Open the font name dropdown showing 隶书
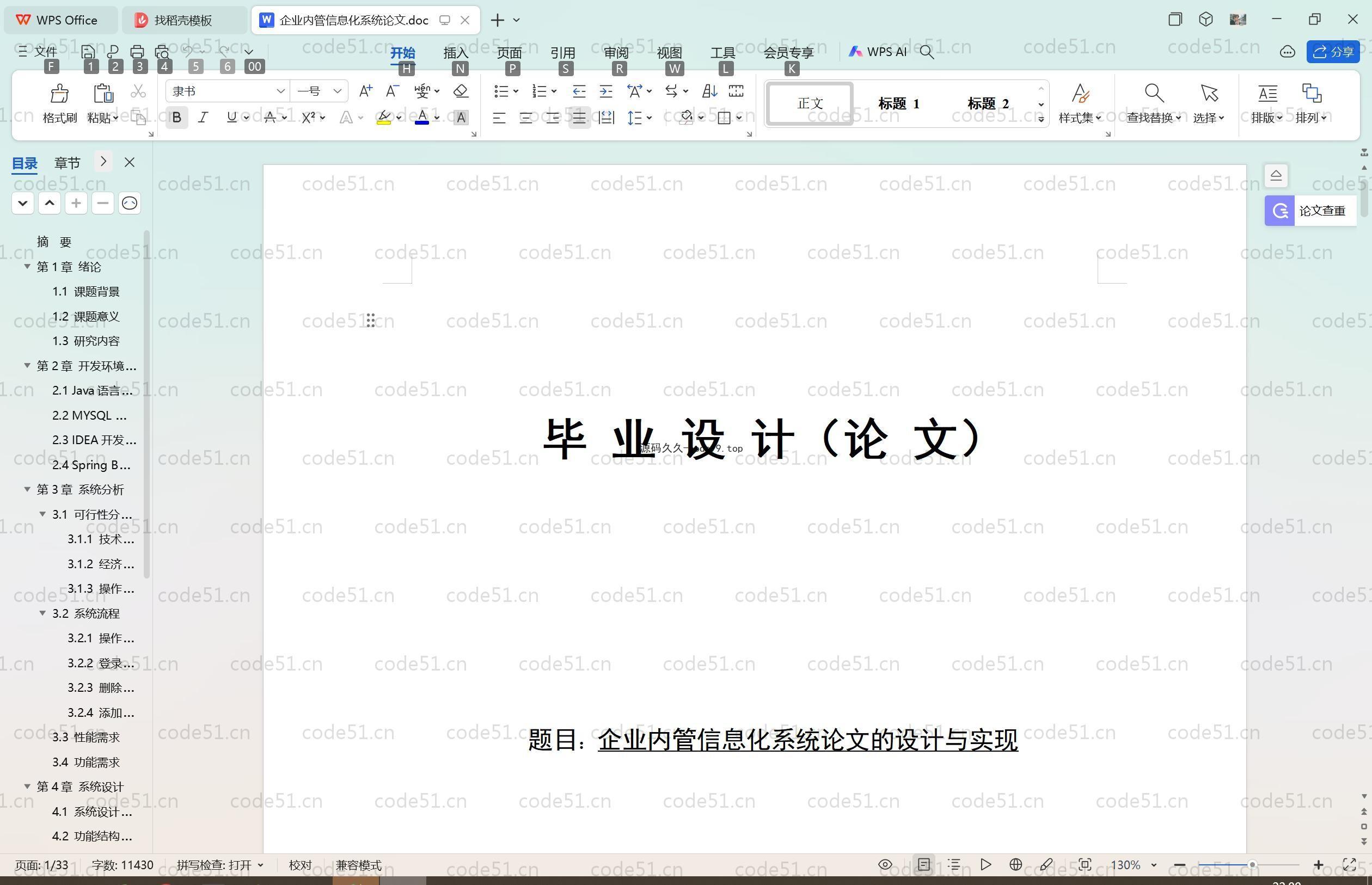The image size is (1372, 885). [280, 91]
